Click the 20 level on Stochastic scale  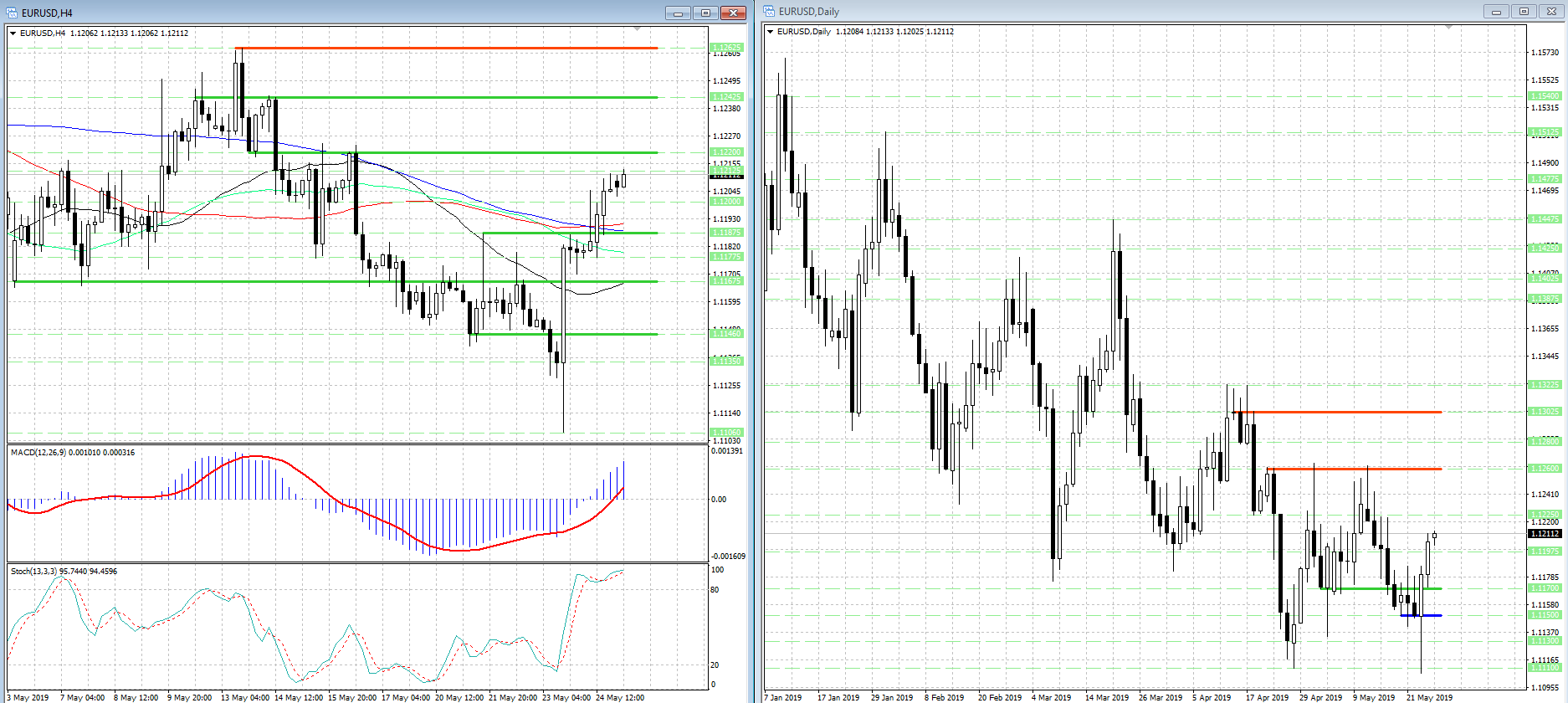coord(715,665)
